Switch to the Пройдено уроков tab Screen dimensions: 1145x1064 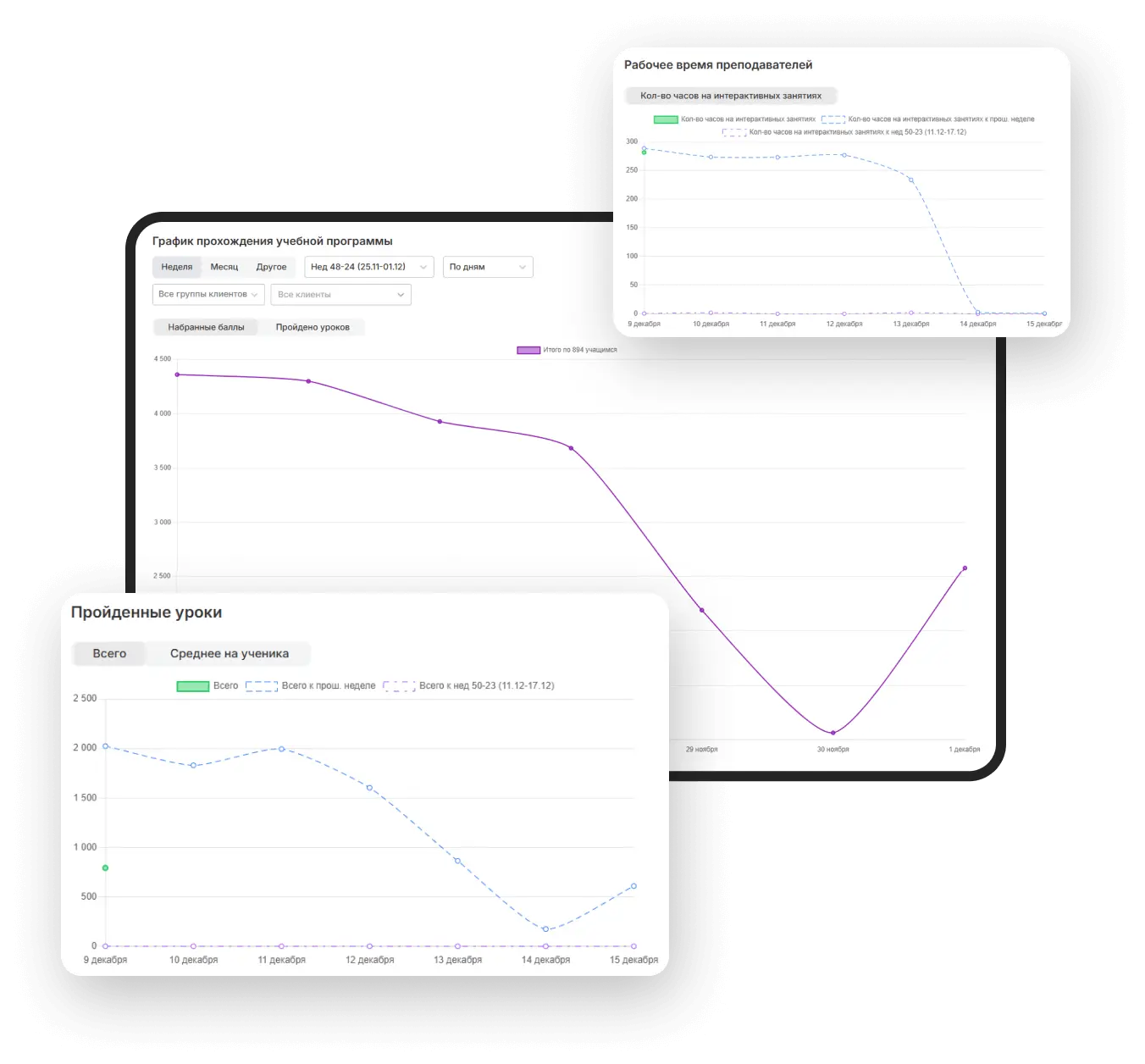coord(313,327)
